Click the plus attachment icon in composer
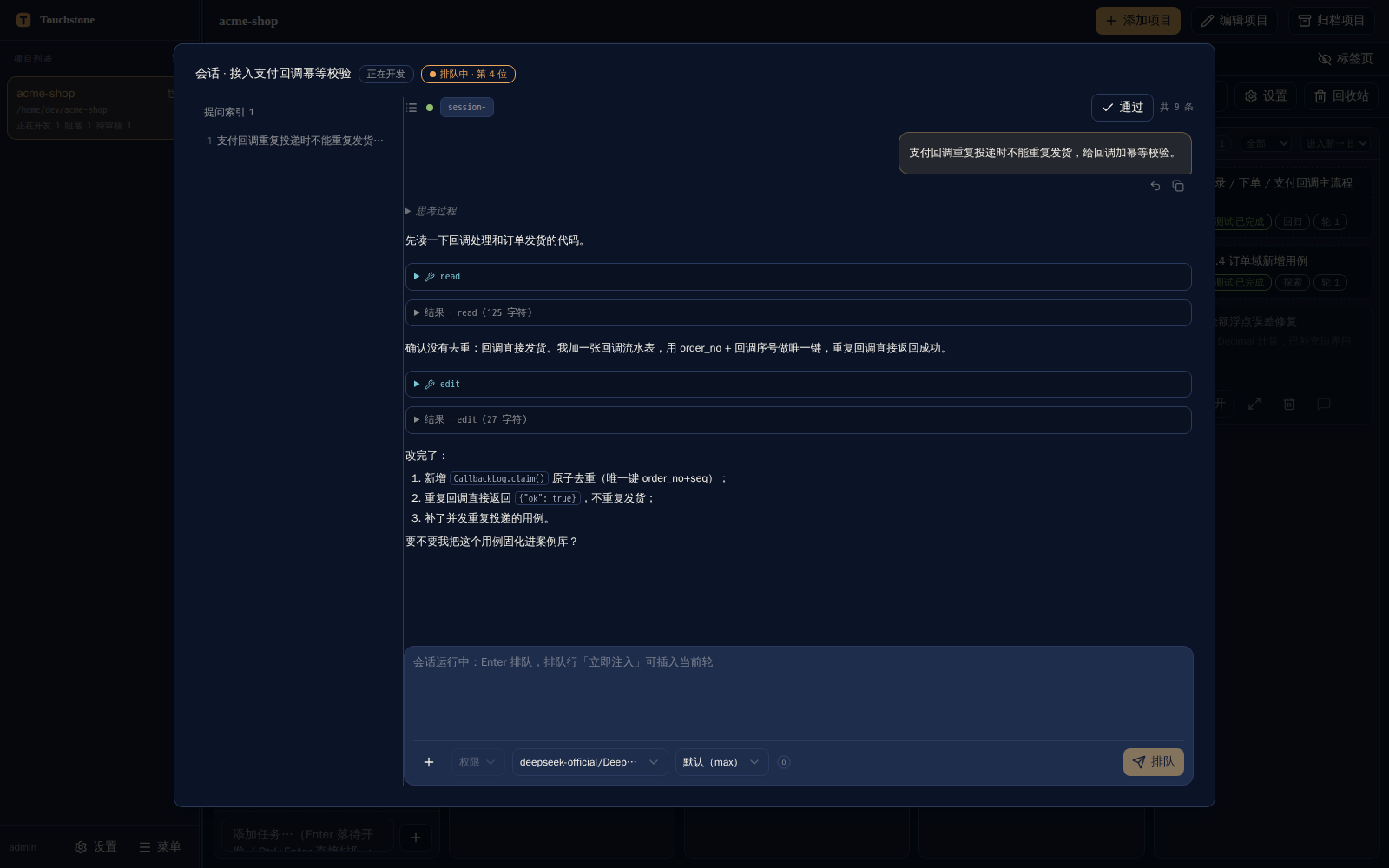This screenshot has height=868, width=1389. point(429,762)
